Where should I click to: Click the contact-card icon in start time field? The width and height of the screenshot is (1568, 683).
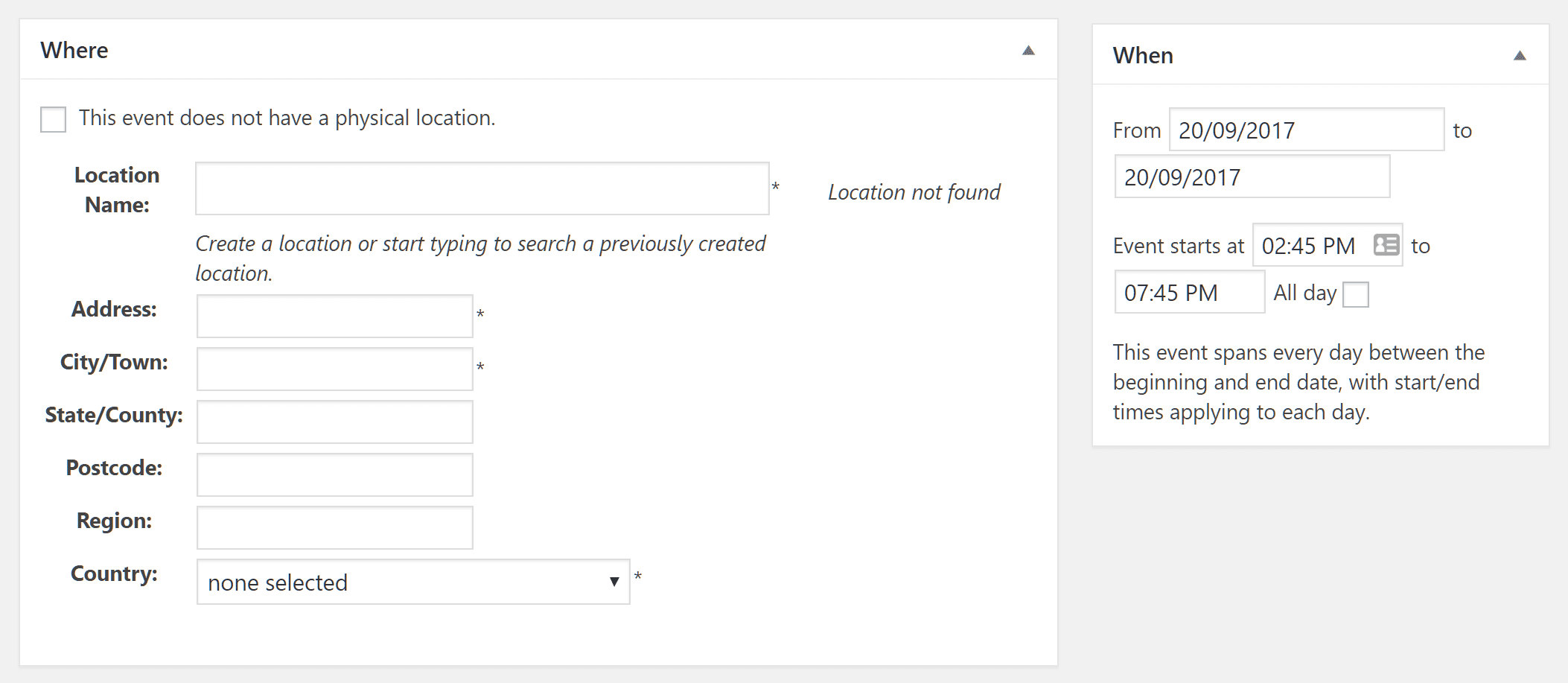1386,245
